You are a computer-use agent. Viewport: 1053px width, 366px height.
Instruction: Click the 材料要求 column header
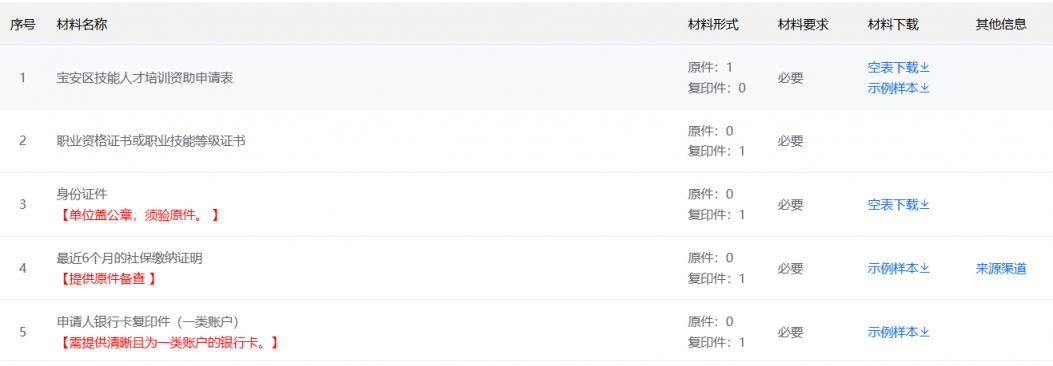point(803,25)
